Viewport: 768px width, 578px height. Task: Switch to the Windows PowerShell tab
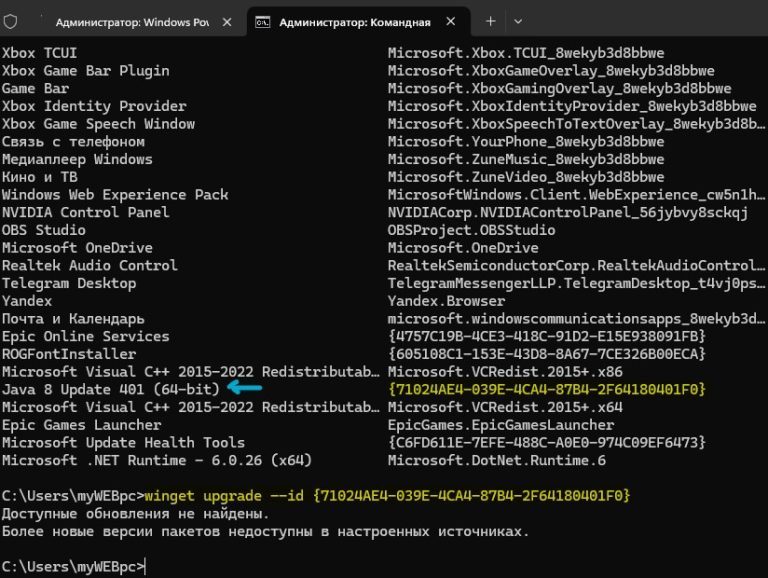tap(132, 22)
